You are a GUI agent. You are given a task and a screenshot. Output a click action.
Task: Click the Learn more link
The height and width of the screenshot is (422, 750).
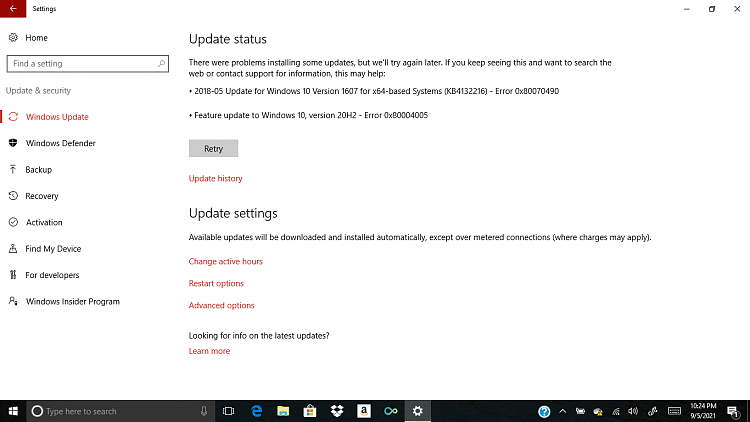pyautogui.click(x=209, y=351)
